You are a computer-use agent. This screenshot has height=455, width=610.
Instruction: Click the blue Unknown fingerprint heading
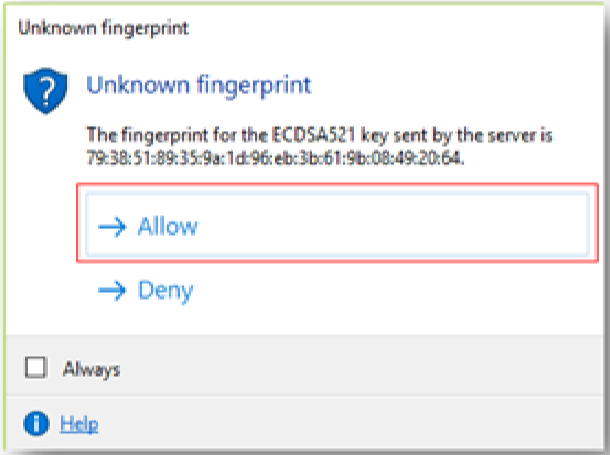[x=199, y=85]
